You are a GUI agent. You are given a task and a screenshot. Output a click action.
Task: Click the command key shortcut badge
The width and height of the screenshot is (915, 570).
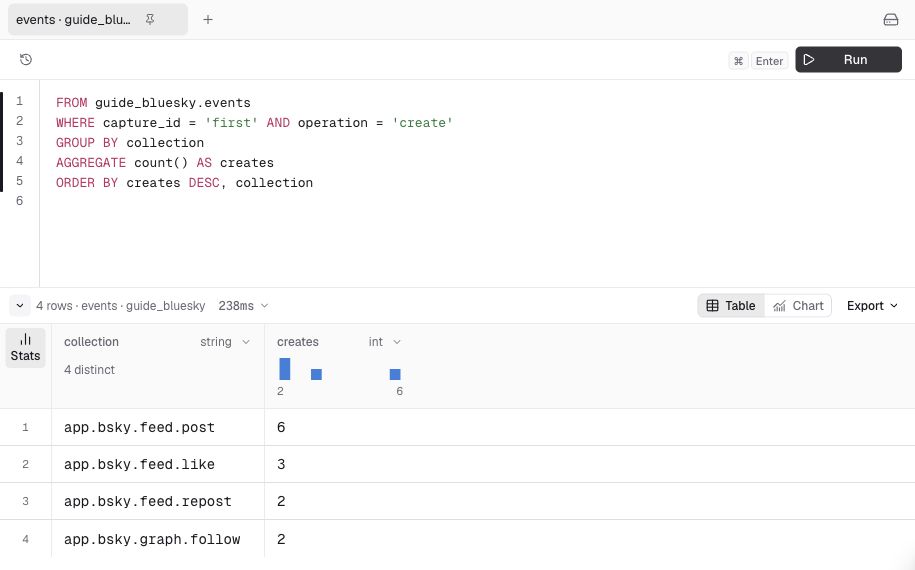(738, 61)
